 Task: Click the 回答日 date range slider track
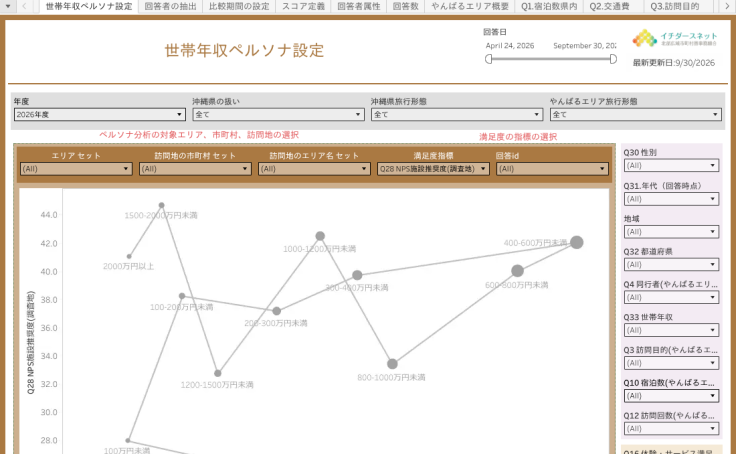551,59
